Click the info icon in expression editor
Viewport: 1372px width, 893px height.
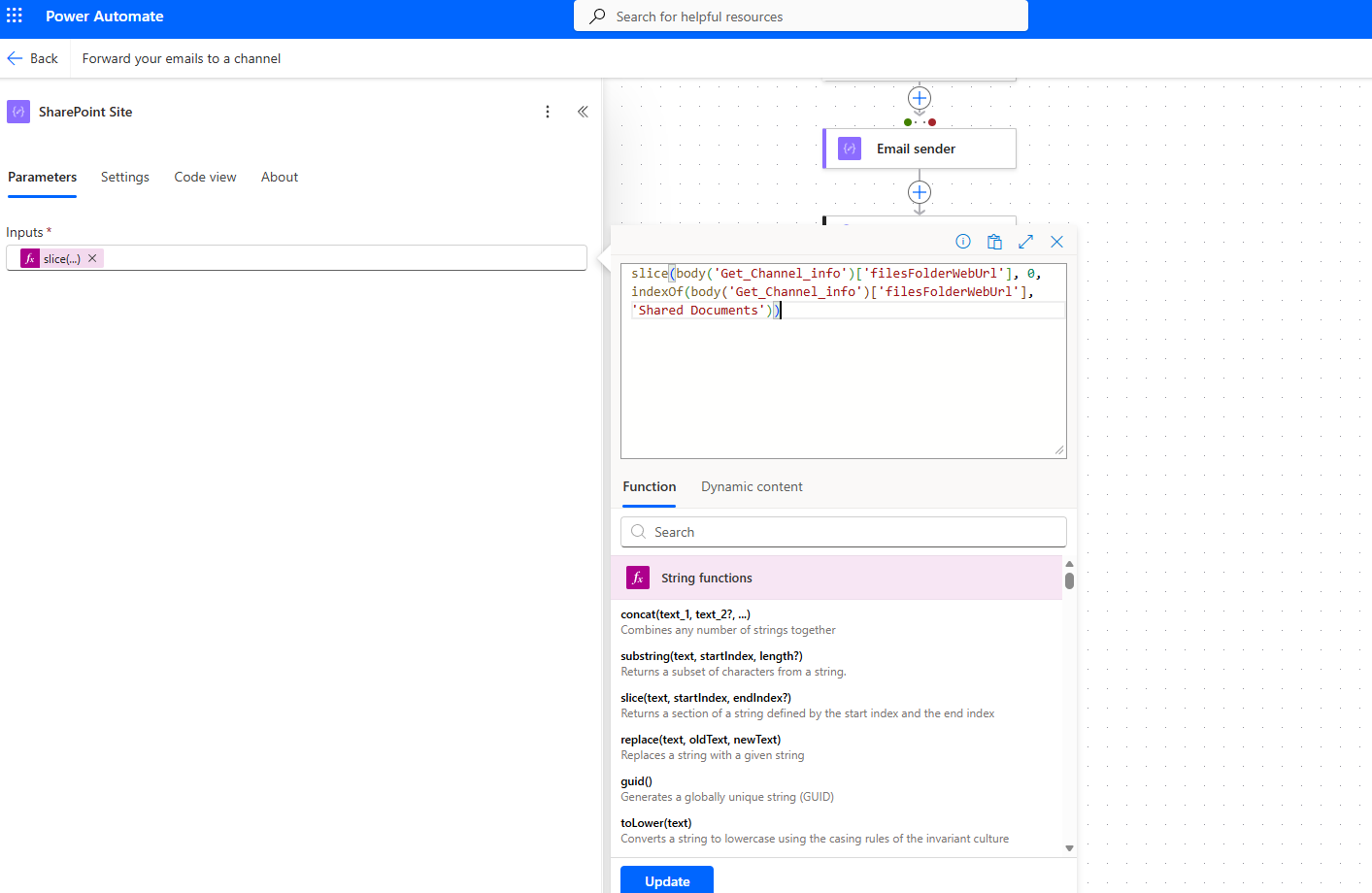963,242
